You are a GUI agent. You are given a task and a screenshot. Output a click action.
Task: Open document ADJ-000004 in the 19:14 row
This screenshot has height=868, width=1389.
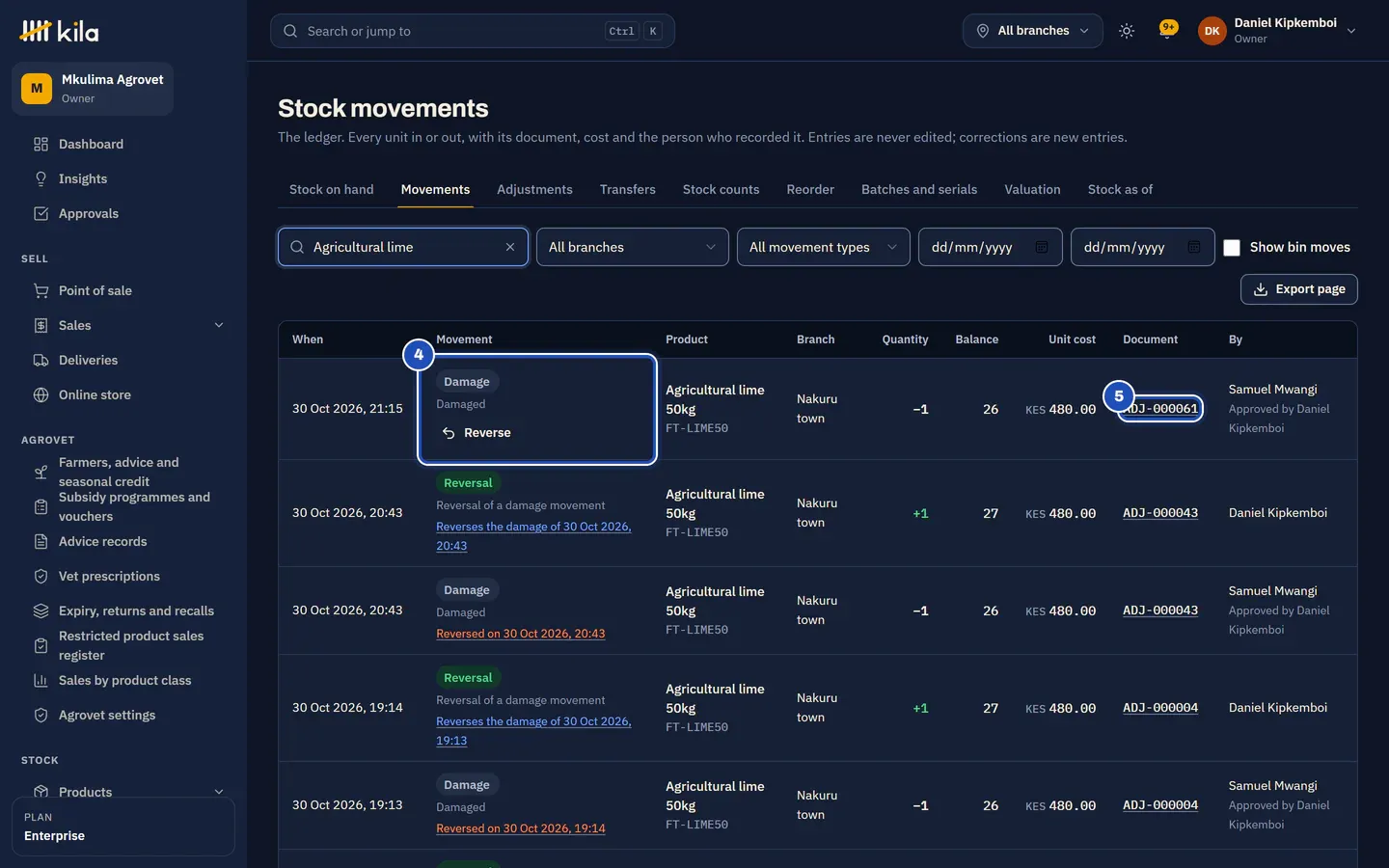point(1160,708)
